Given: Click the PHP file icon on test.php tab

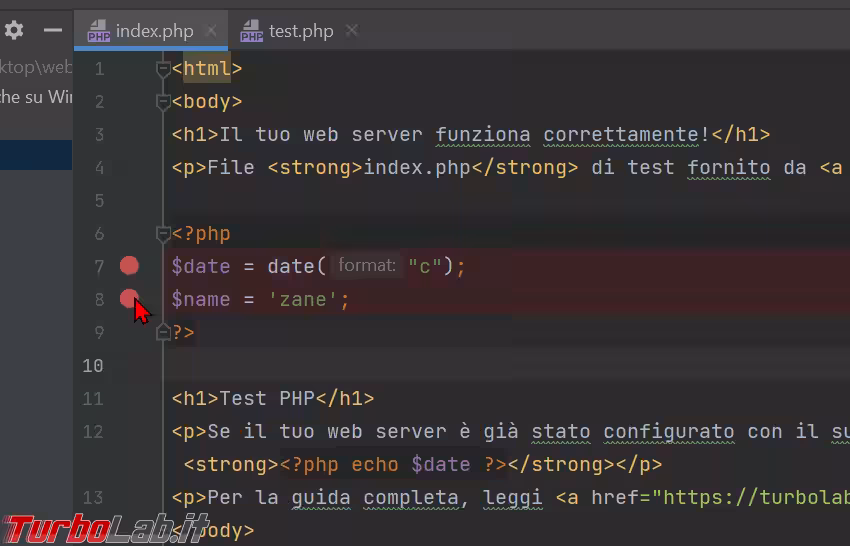Looking at the screenshot, I should coord(252,32).
